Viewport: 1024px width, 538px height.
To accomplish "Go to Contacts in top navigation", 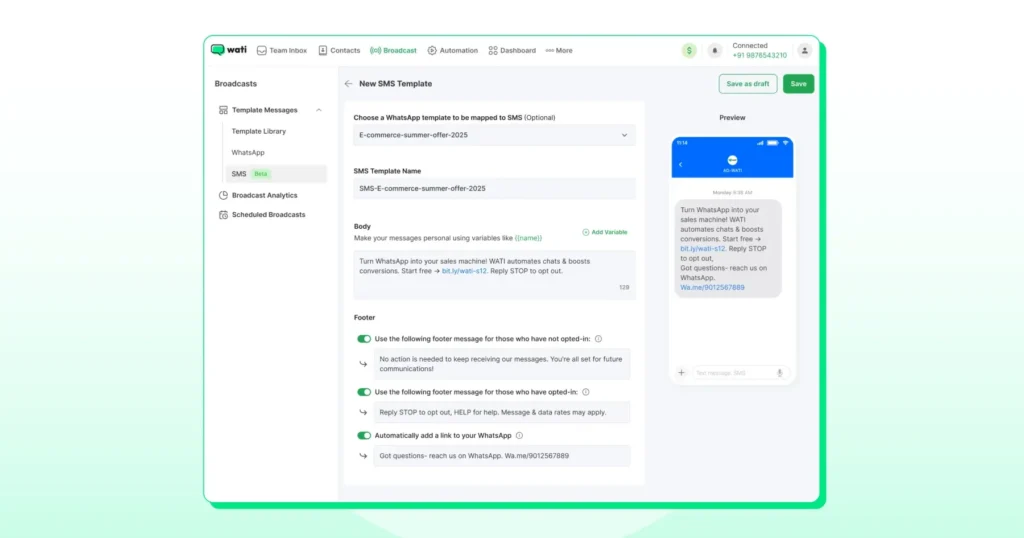I will tap(339, 50).
